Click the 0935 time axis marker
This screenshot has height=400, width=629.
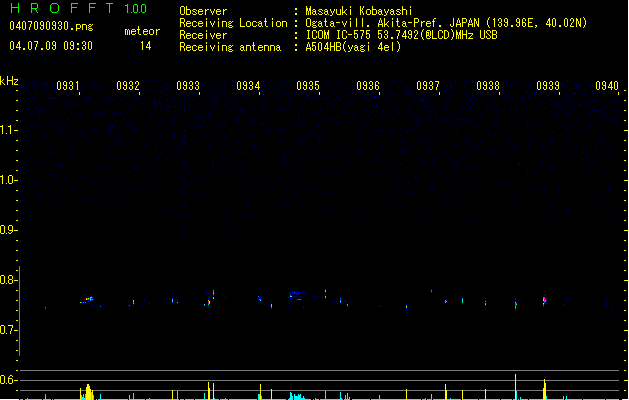point(308,86)
